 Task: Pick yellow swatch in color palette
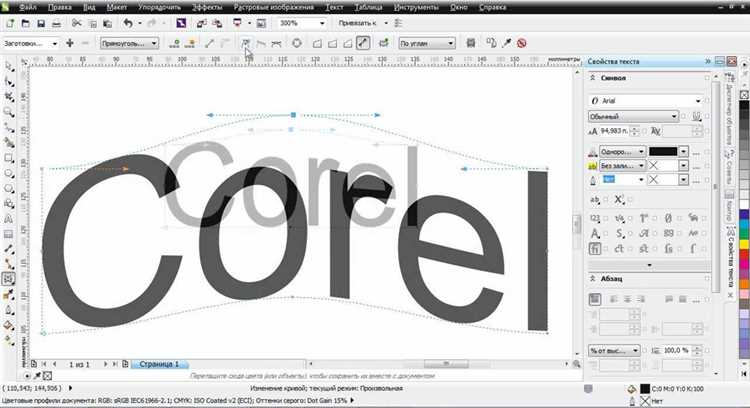[x=744, y=244]
